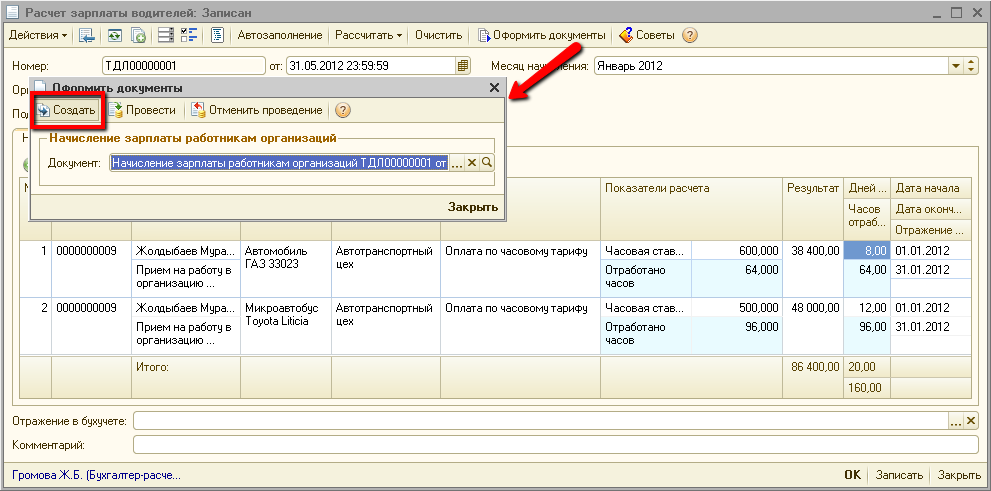Click the Создать button in the dialog

click(68, 110)
